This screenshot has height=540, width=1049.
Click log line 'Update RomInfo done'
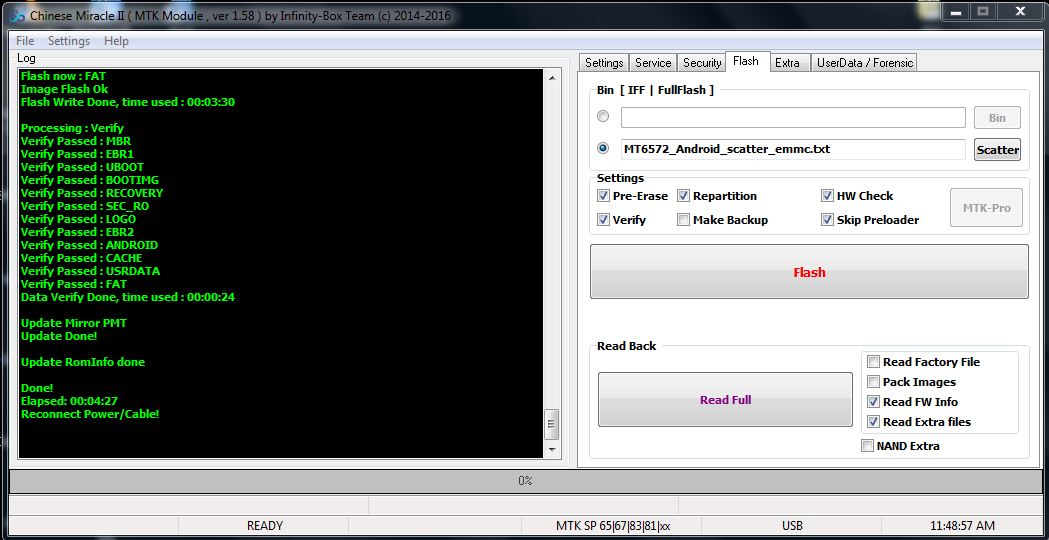[x=82, y=362]
